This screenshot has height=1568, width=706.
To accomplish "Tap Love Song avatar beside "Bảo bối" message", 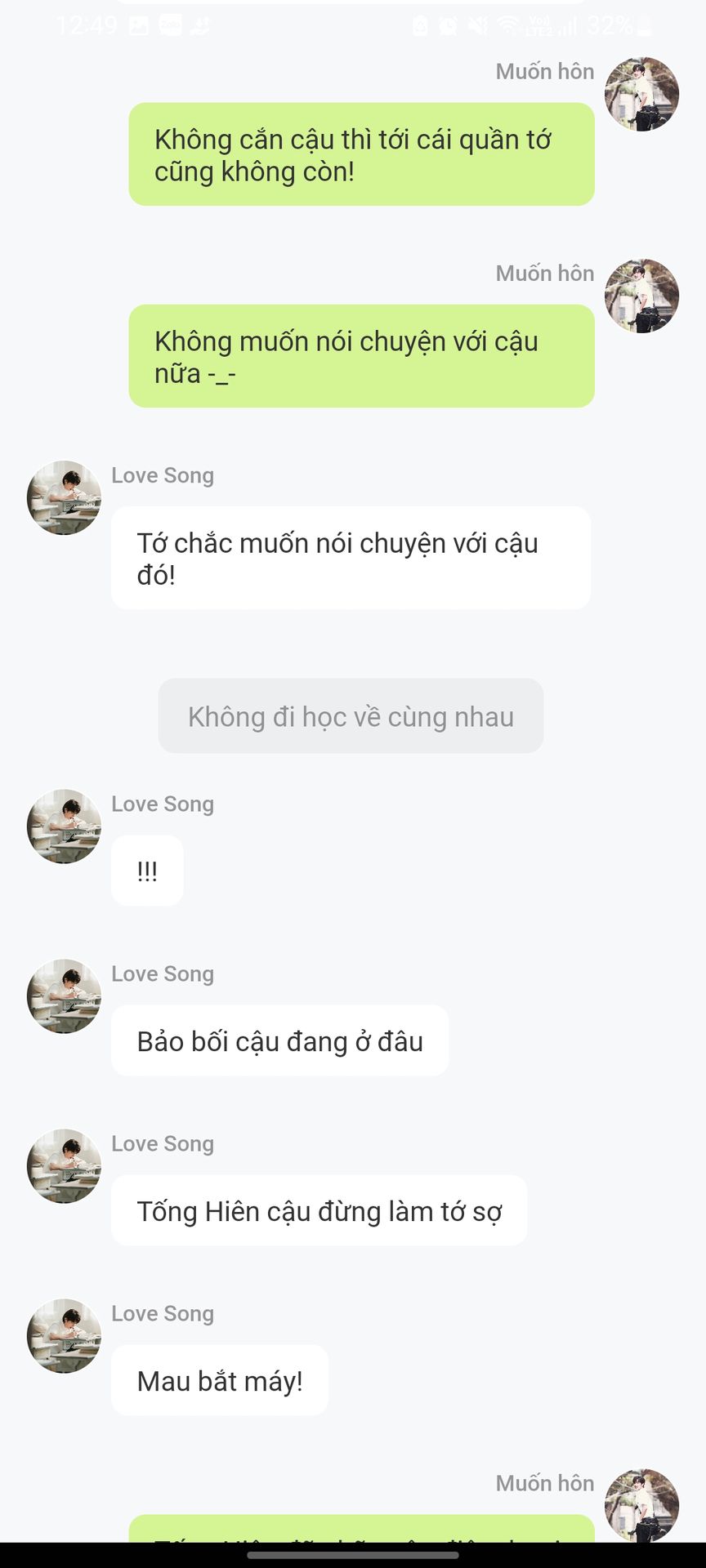I will (x=64, y=996).
